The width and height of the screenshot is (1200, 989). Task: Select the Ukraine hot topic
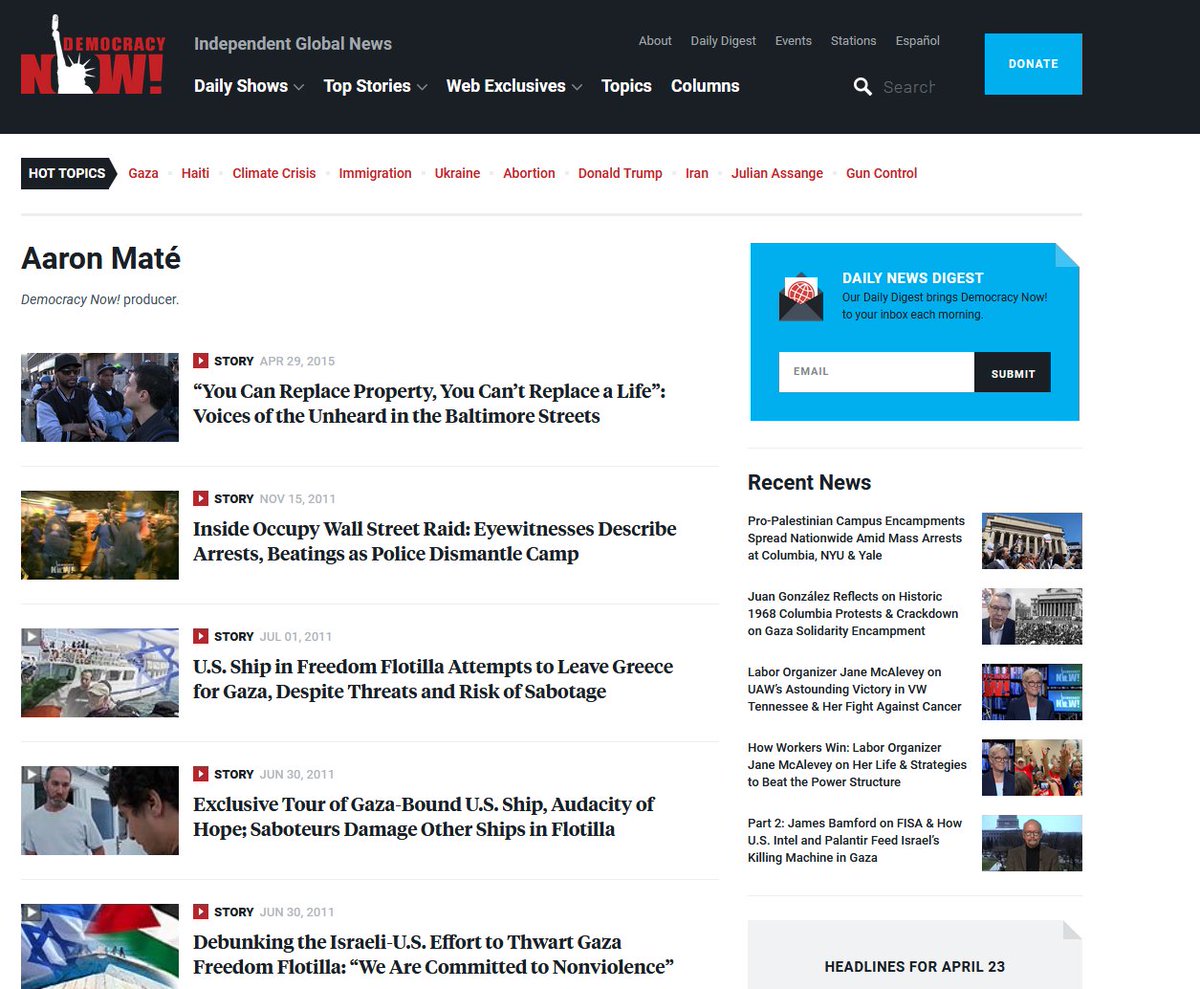coord(457,173)
